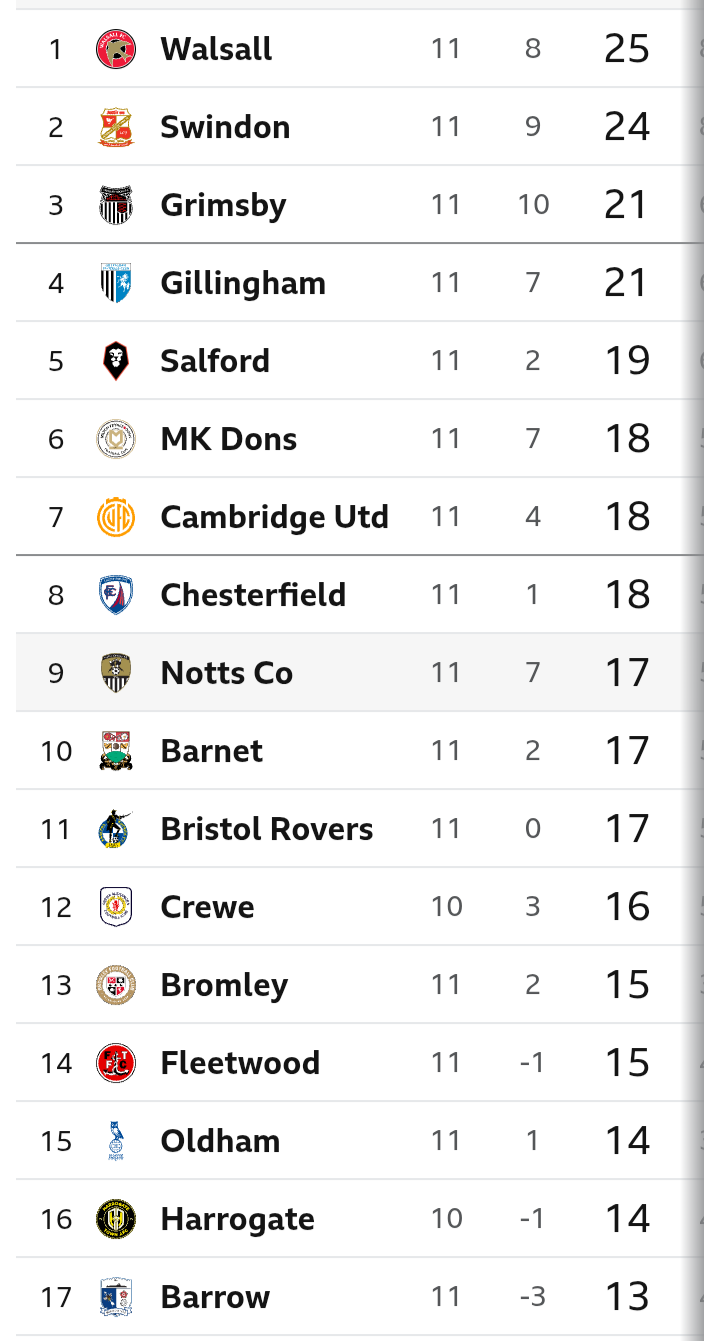Click the Fleetwood team name
This screenshot has height=1341, width=720.
pyautogui.click(x=240, y=1063)
